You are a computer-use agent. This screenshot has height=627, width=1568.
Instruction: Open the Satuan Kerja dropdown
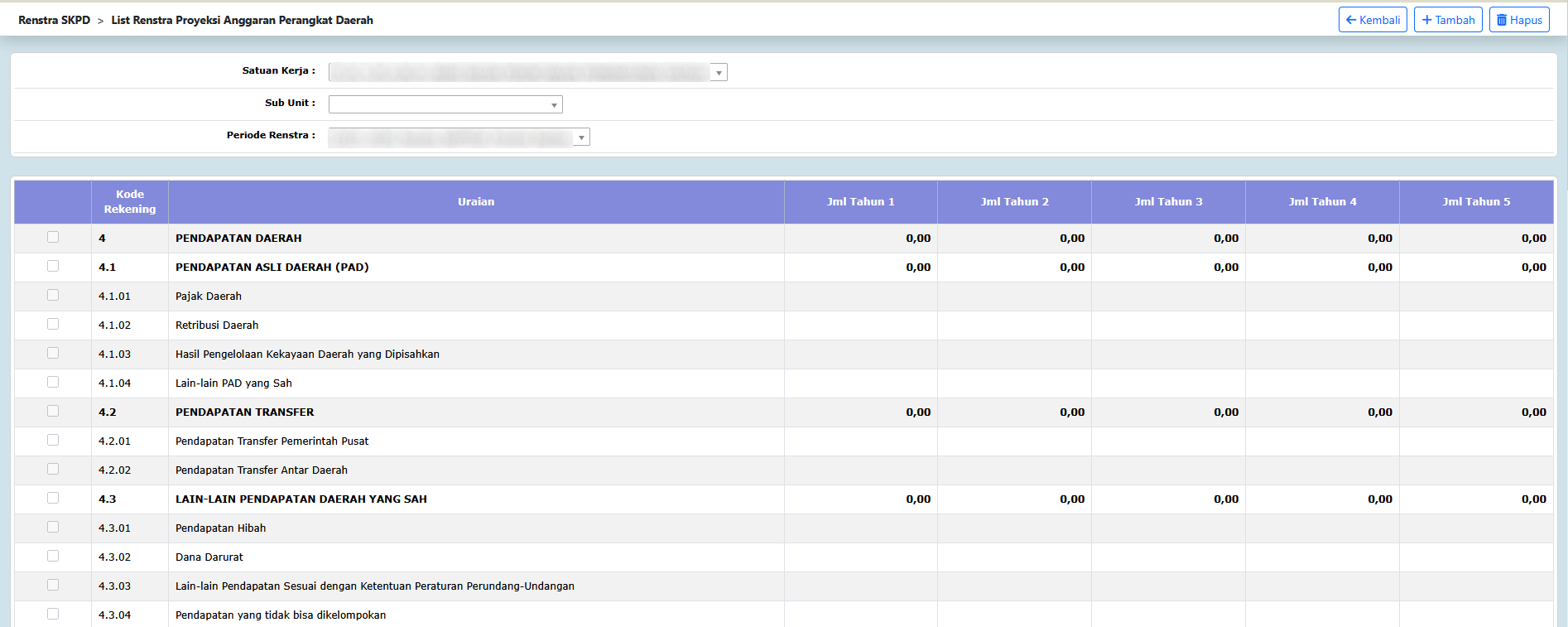(527, 73)
